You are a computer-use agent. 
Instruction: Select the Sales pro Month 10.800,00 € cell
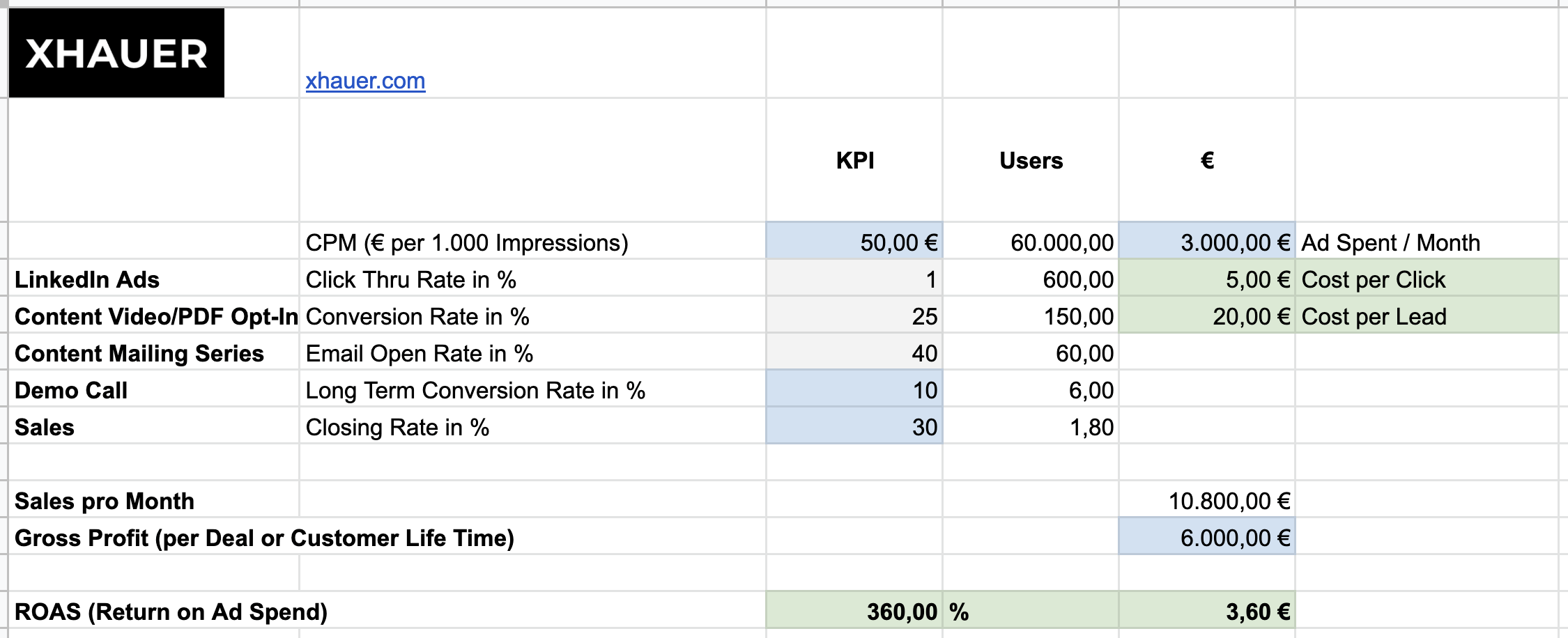1207,499
